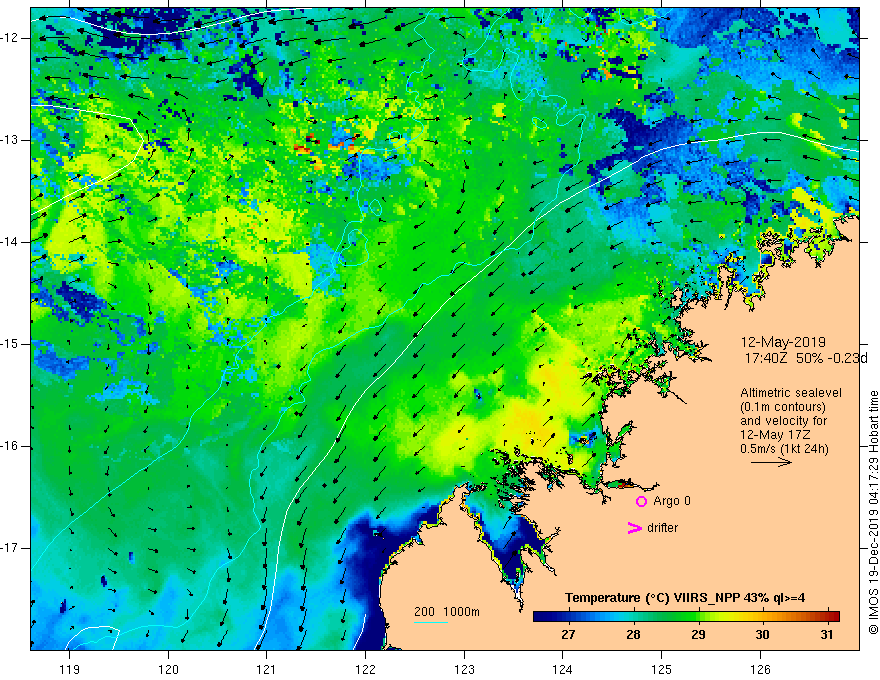Click the 0.5m/s (1kt 24h) label

[x=784, y=449]
